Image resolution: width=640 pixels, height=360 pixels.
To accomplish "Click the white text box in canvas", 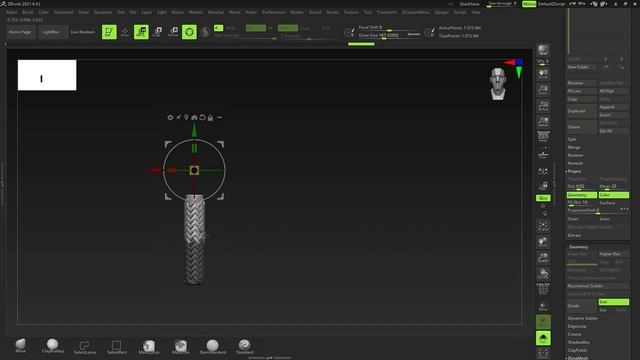I will click(47, 75).
